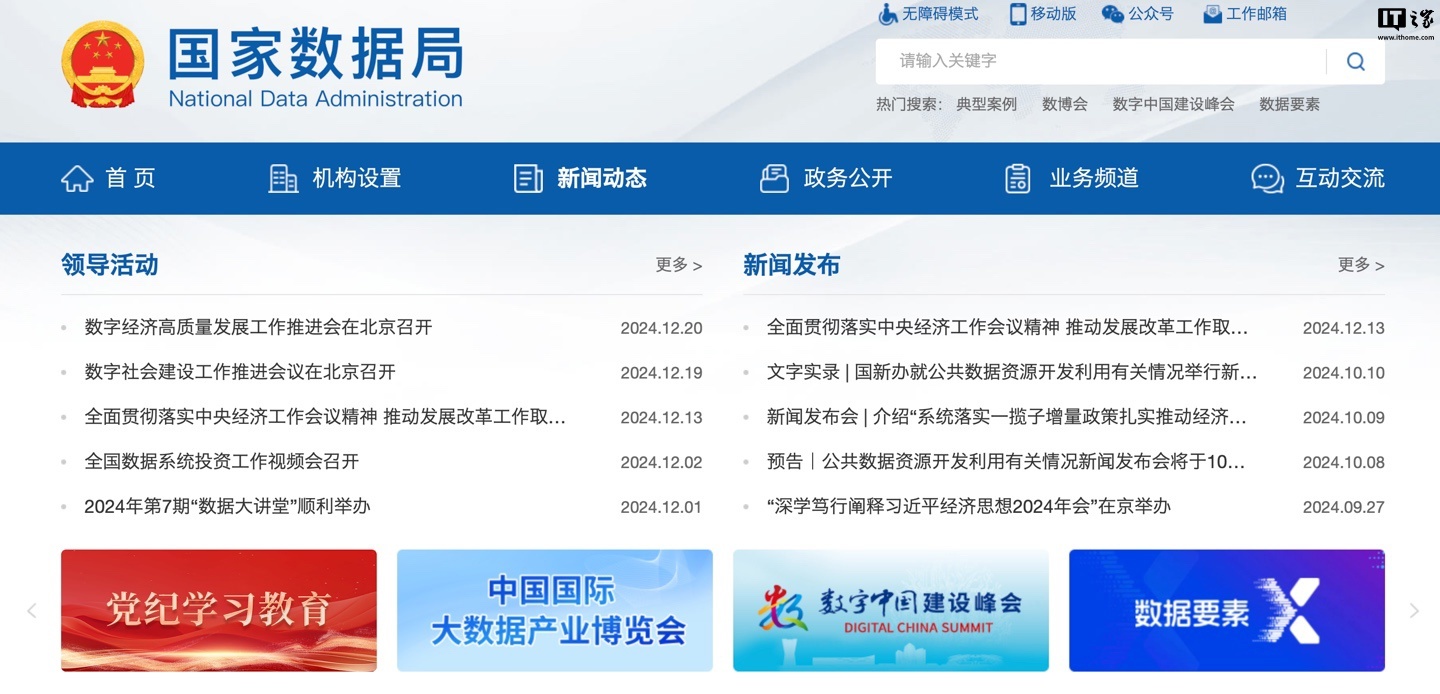Open article 全国数据系统投资工作视频会召开
This screenshot has height=694, width=1440.
tap(222, 461)
